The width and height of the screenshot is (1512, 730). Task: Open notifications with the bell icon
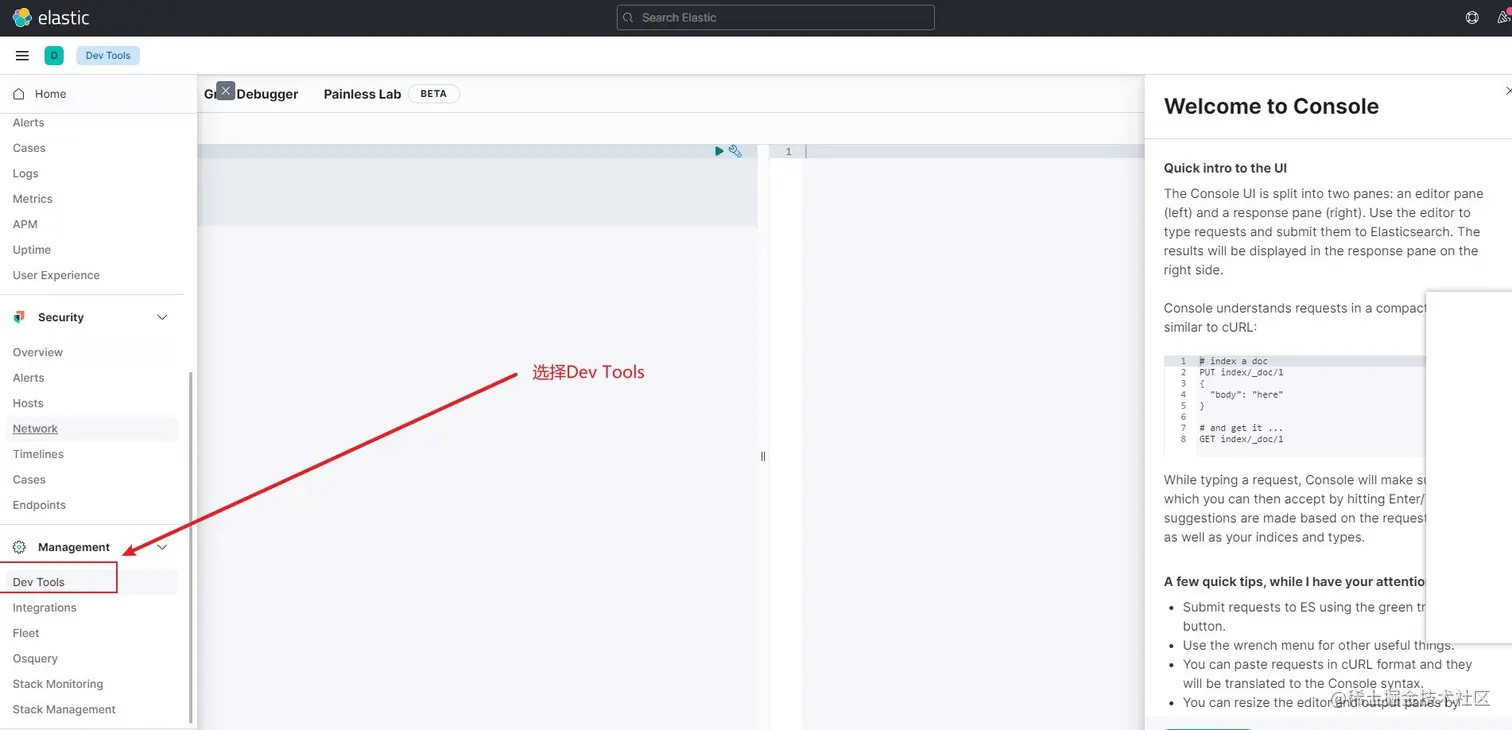(x=1505, y=17)
